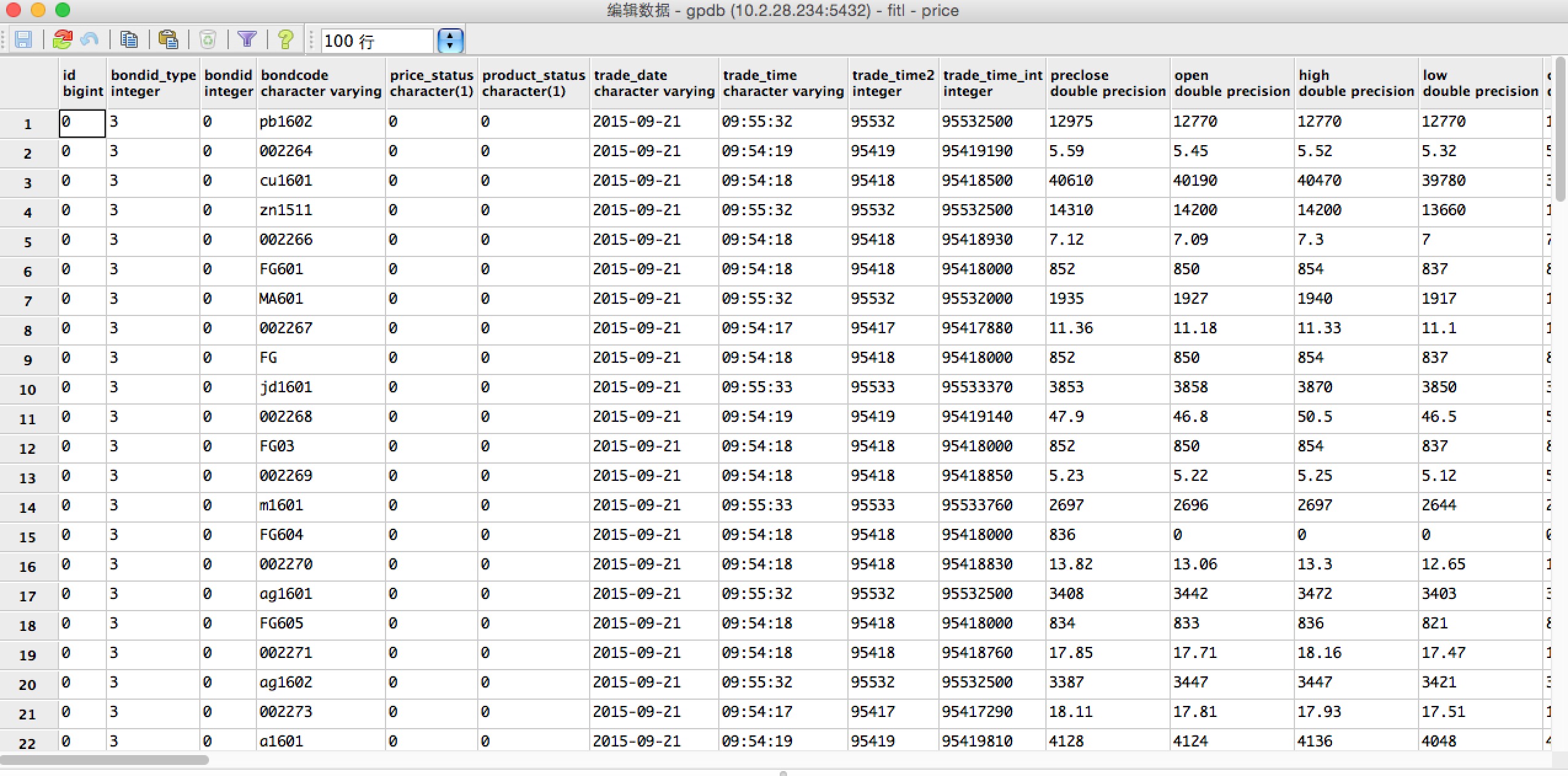This screenshot has height=776, width=1568.
Task: Select the high column header
Action: pos(1356,84)
